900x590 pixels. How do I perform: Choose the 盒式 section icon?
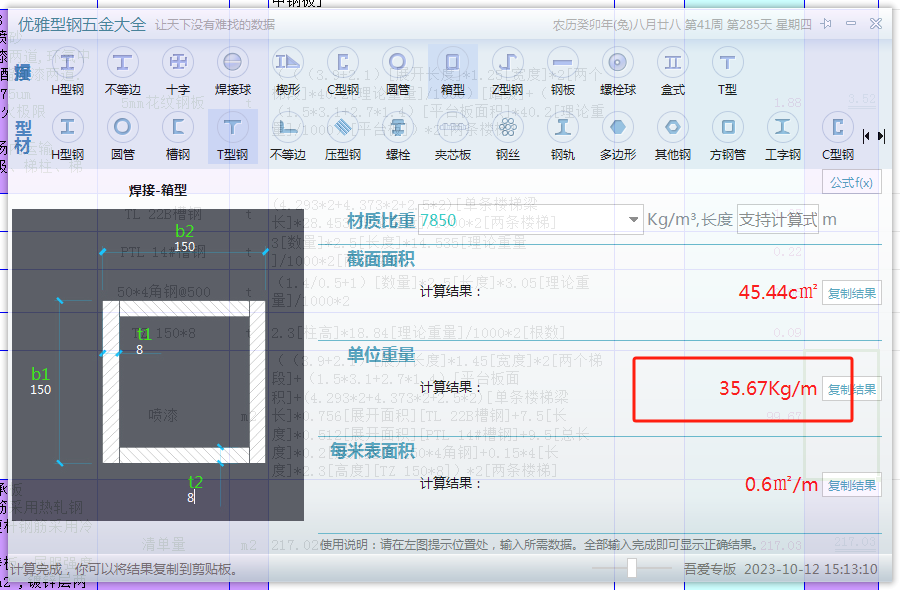(x=673, y=72)
